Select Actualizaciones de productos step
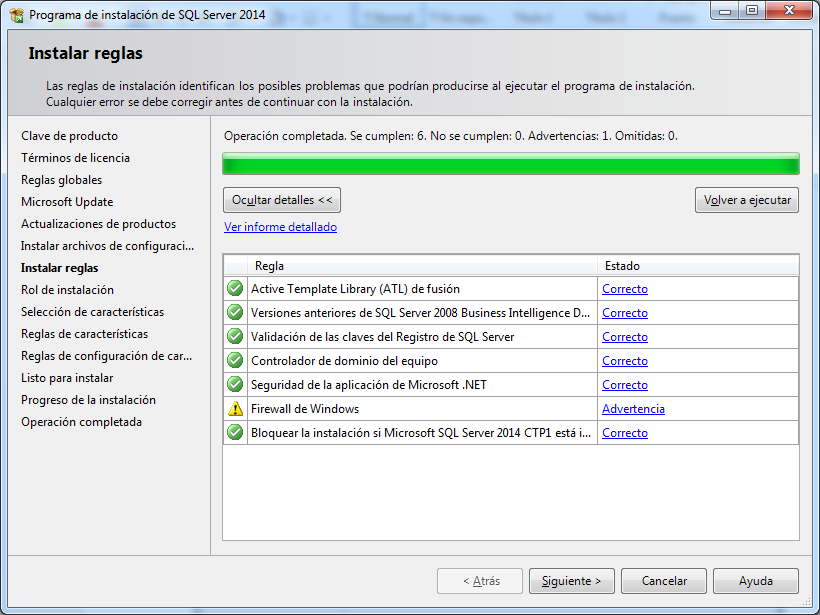This screenshot has width=820, height=615. pos(98,224)
